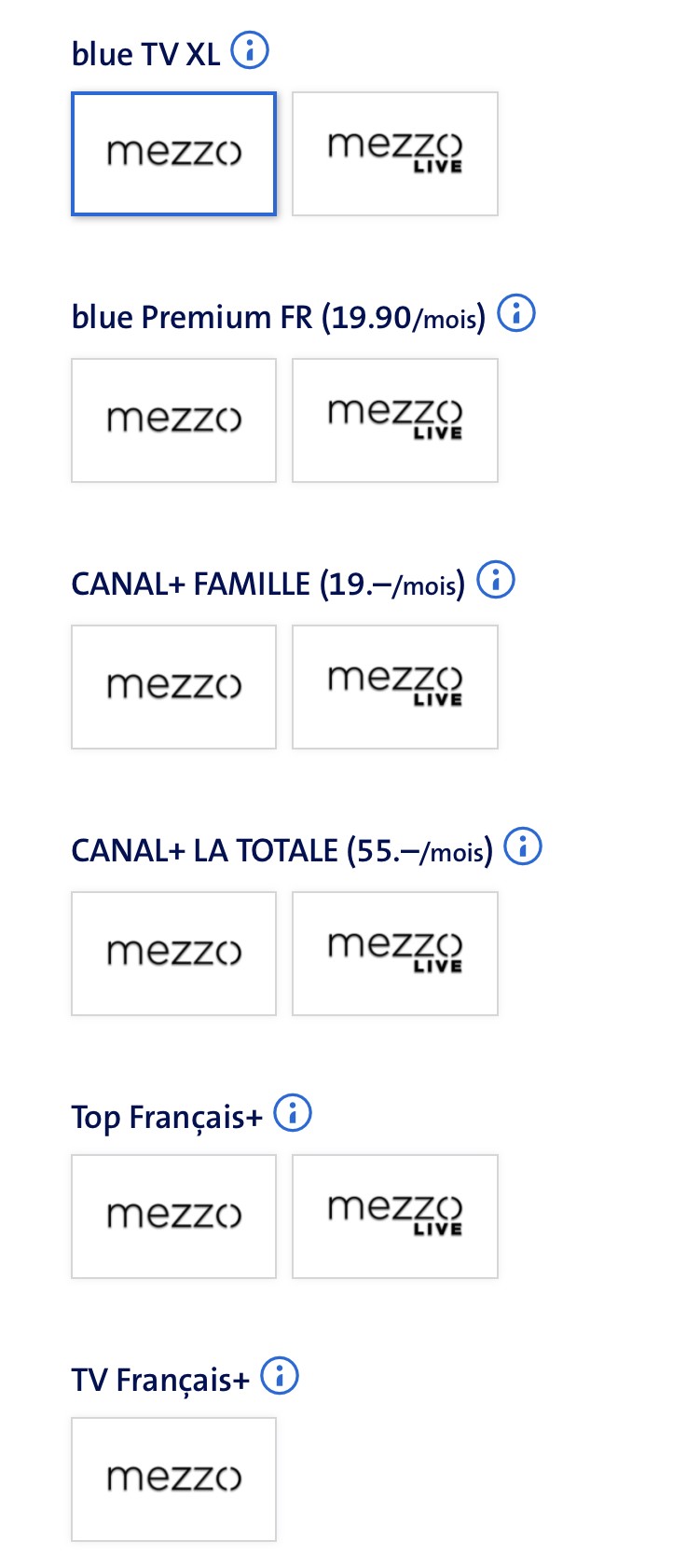The width and height of the screenshot is (700, 1568).
Task: Open info icon next to blue TV XL
Action: 250,50
